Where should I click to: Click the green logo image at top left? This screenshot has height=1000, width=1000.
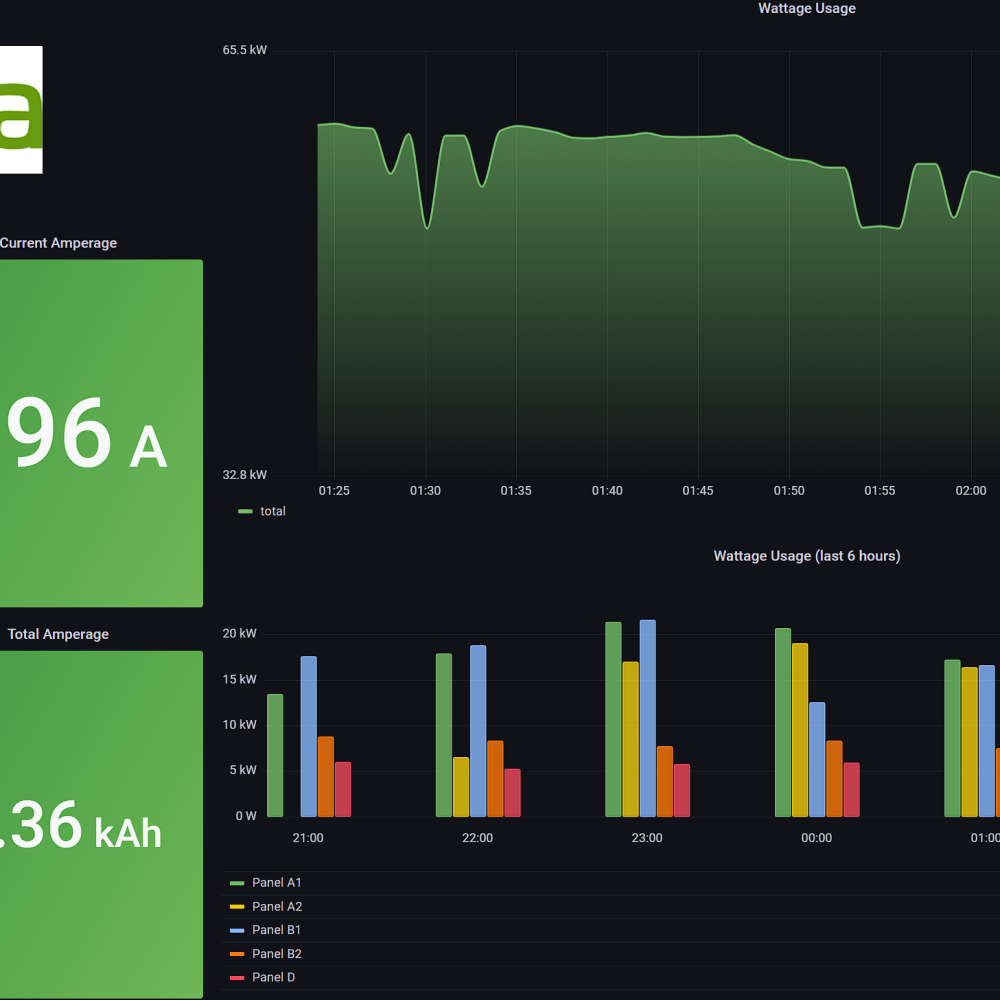click(x=20, y=109)
